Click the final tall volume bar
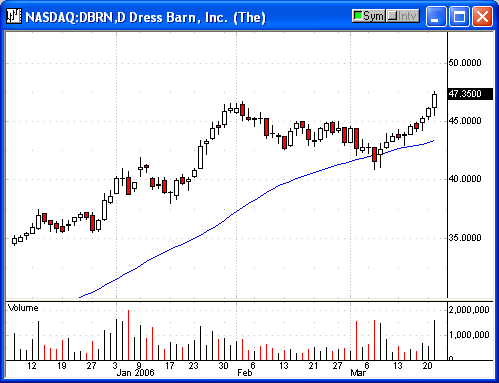499x383 pixels. tap(434, 340)
